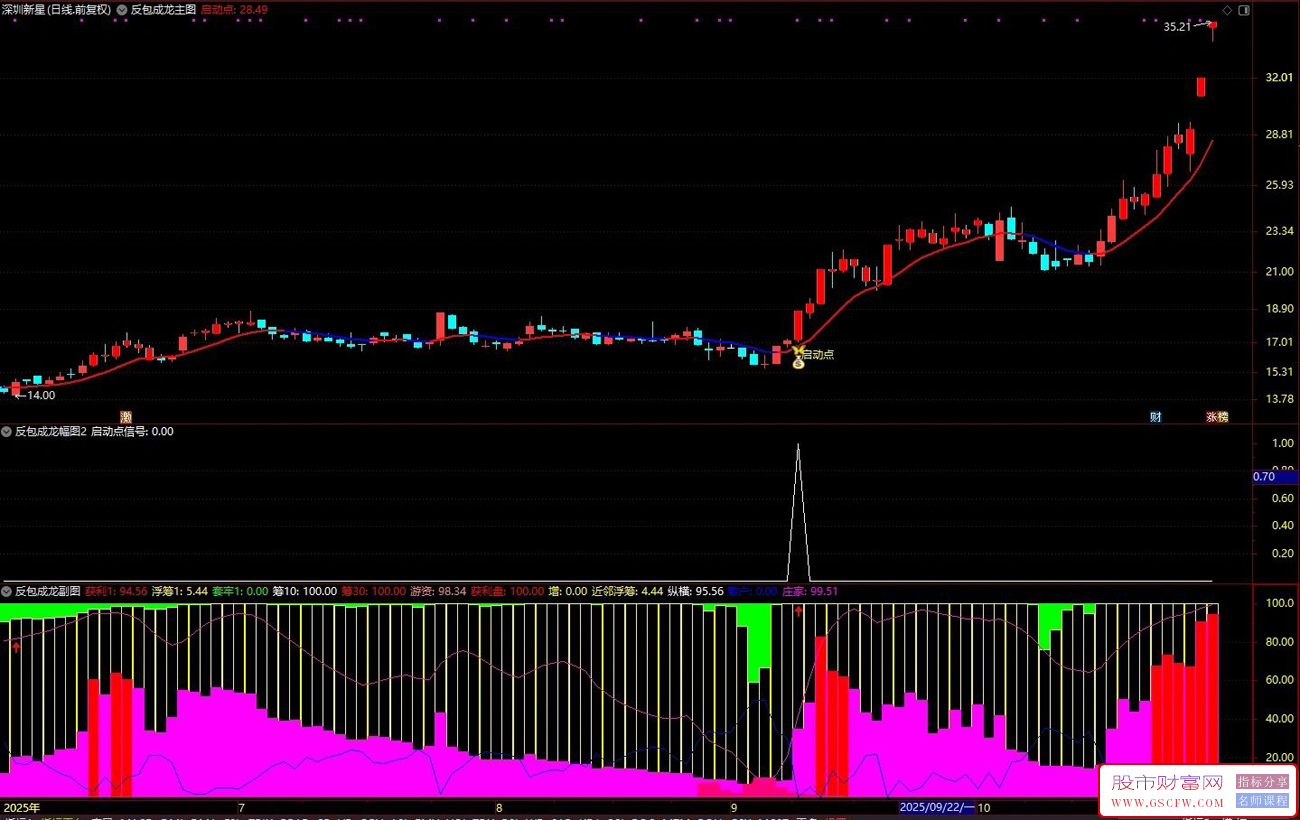Click the 反包成龙幅图2 indicator name

51,432
